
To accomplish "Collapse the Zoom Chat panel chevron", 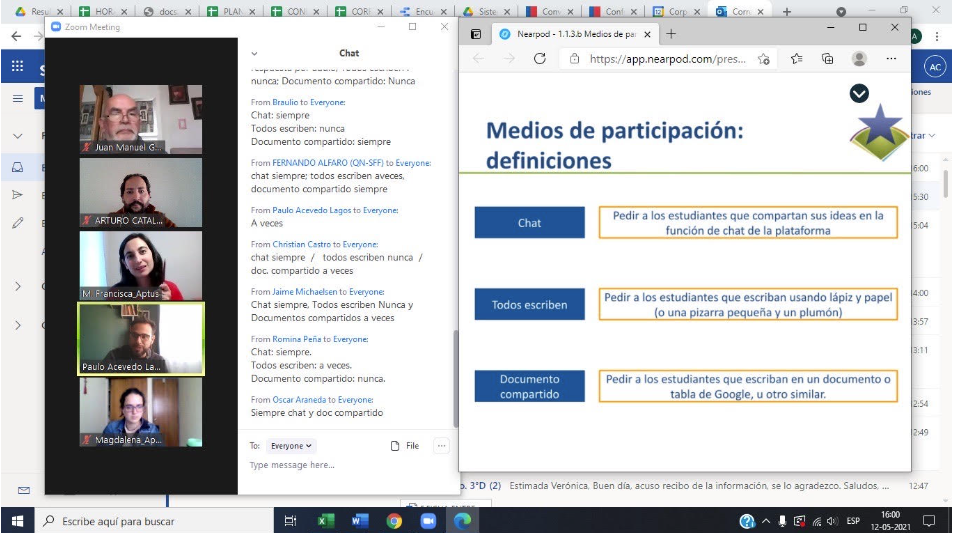I will pyautogui.click(x=254, y=53).
